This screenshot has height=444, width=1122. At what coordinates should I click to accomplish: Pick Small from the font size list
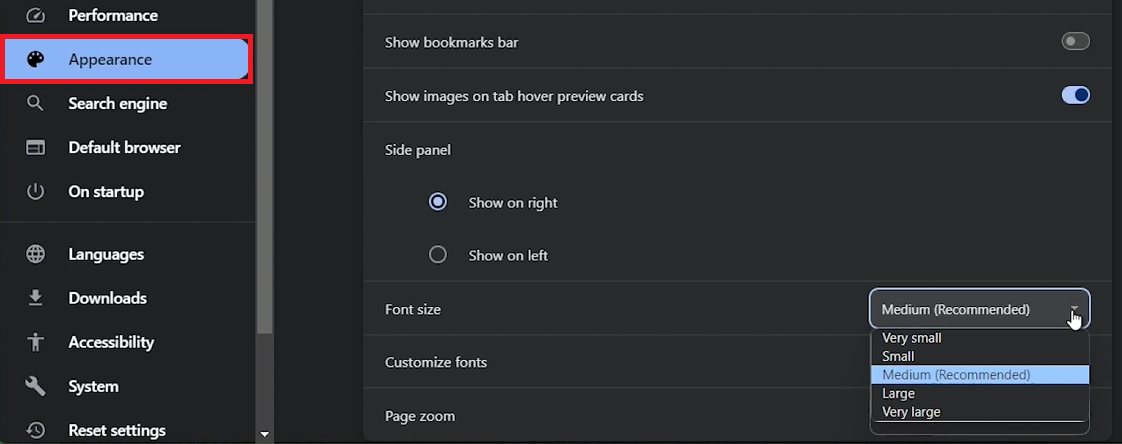pyautogui.click(x=898, y=356)
